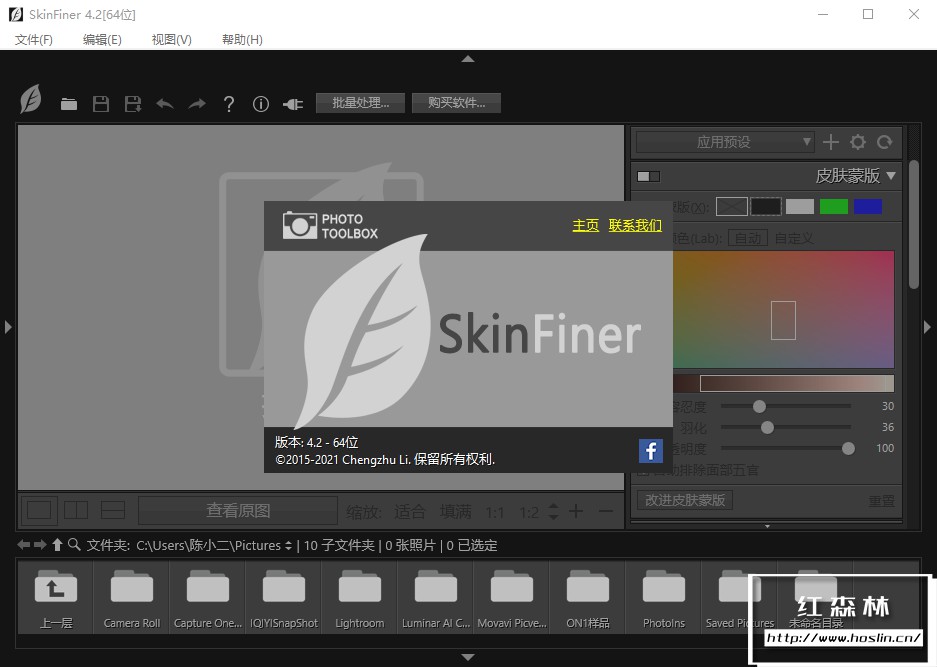Open the 帮助(H) menu
The image size is (937, 667).
coord(242,39)
